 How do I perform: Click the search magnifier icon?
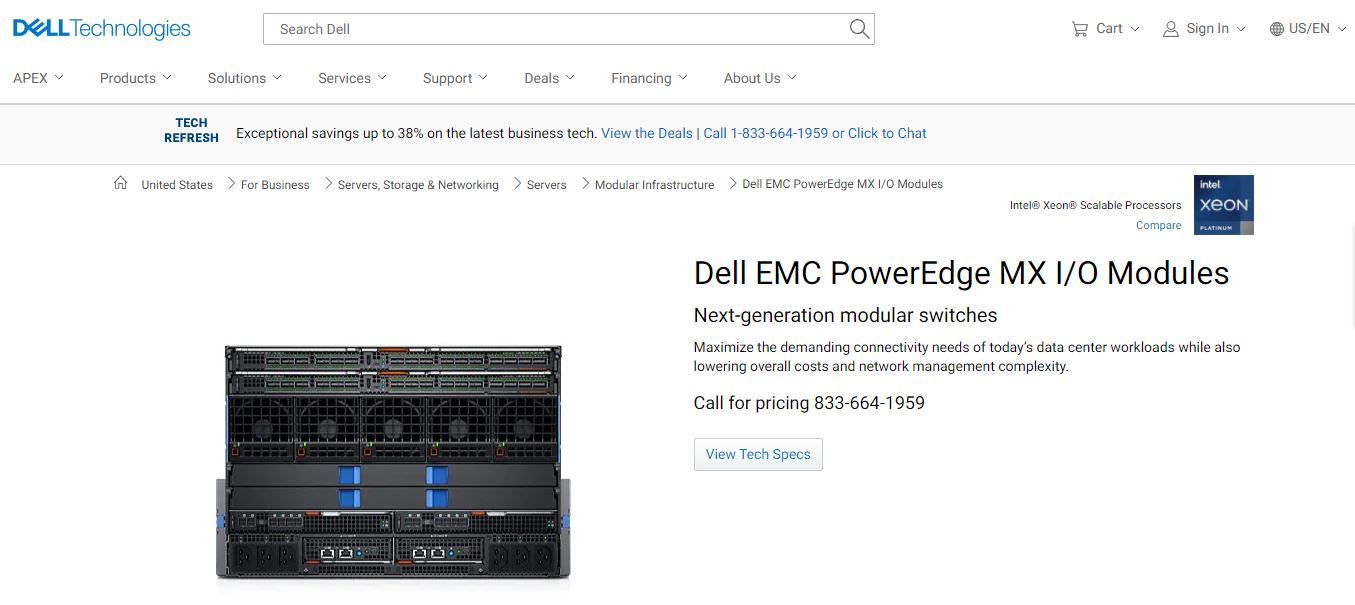click(859, 29)
